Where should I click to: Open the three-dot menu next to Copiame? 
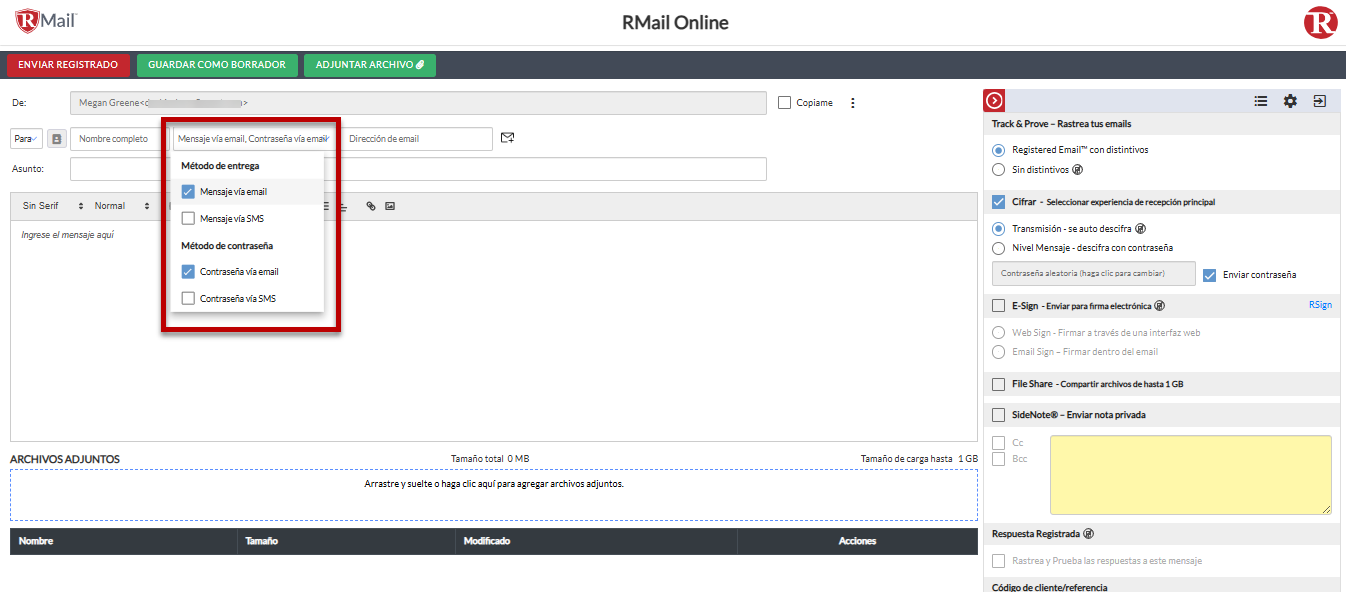pyautogui.click(x=853, y=103)
